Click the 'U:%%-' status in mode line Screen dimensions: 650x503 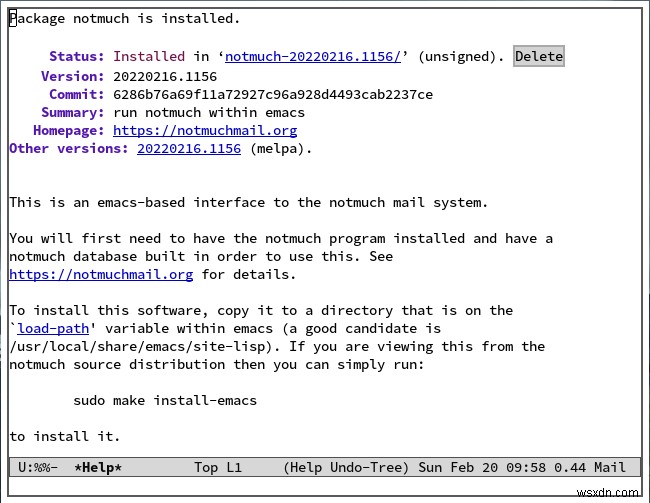pos(38,468)
